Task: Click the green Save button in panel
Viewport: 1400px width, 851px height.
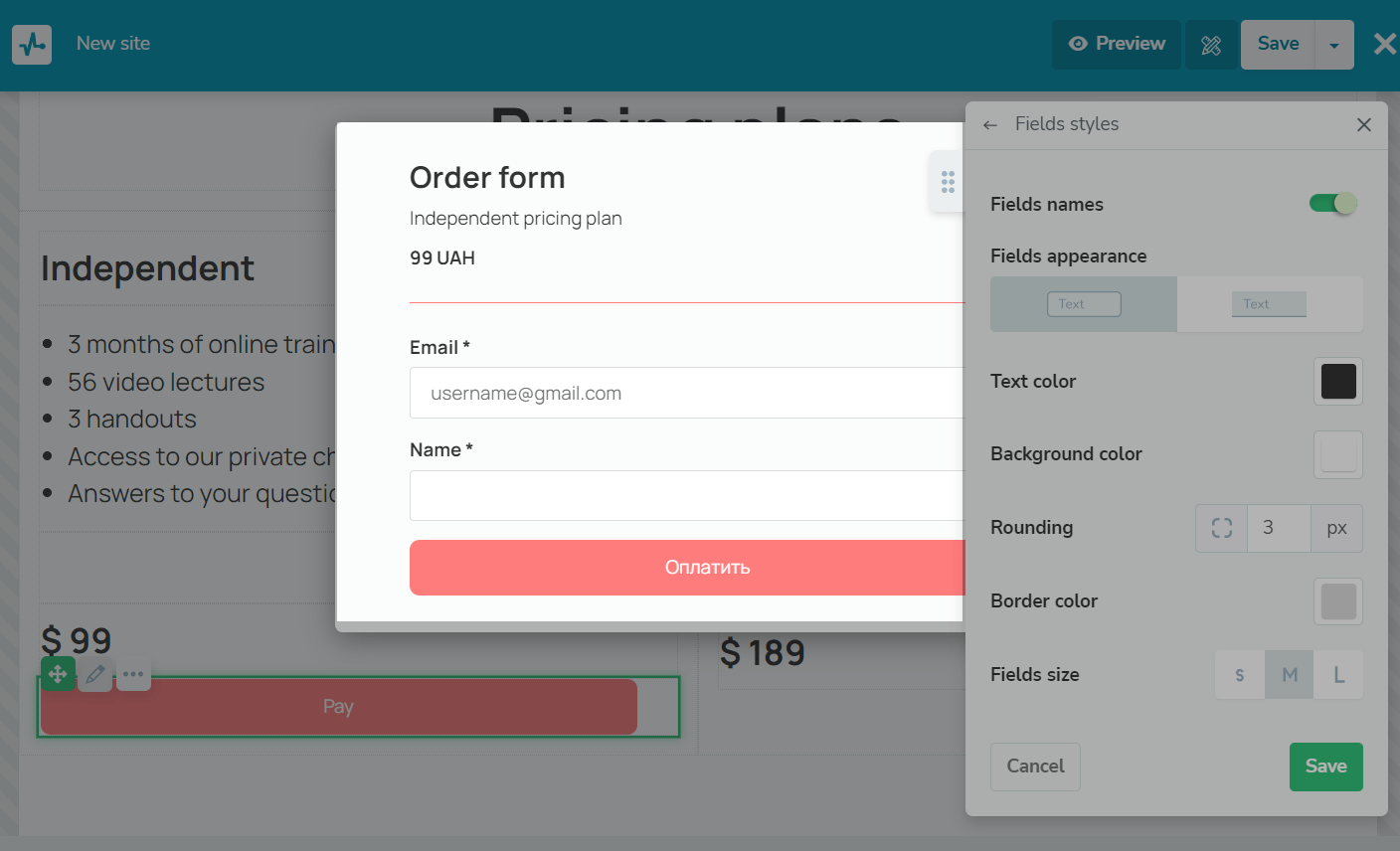Action: (1325, 766)
